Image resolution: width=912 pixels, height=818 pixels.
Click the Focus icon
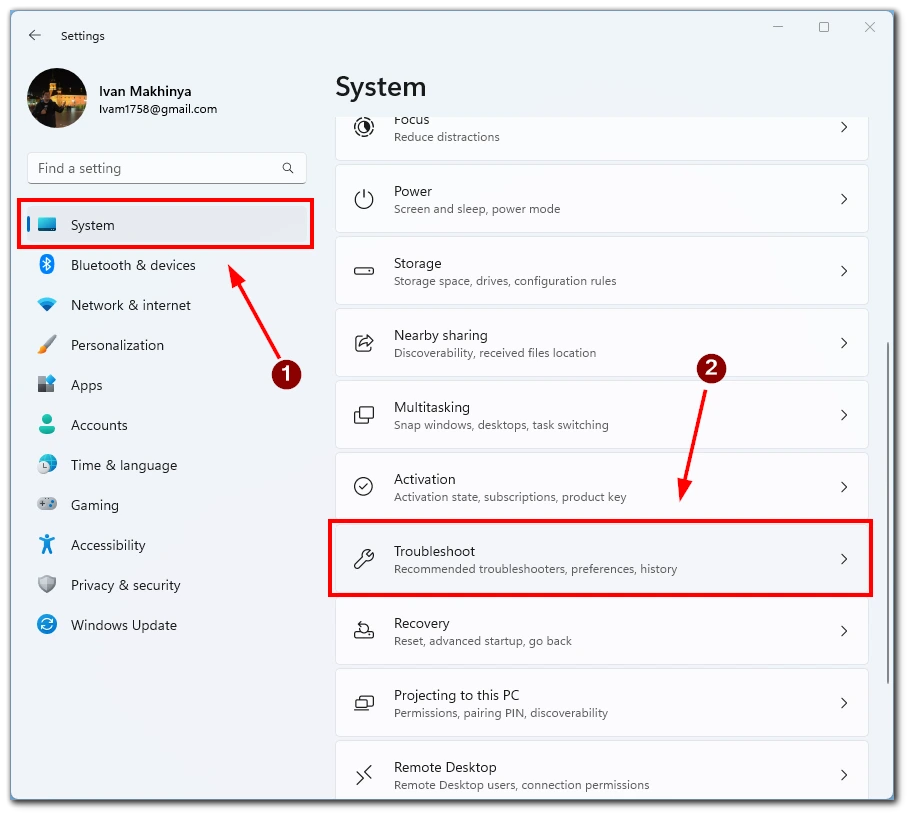[x=364, y=127]
